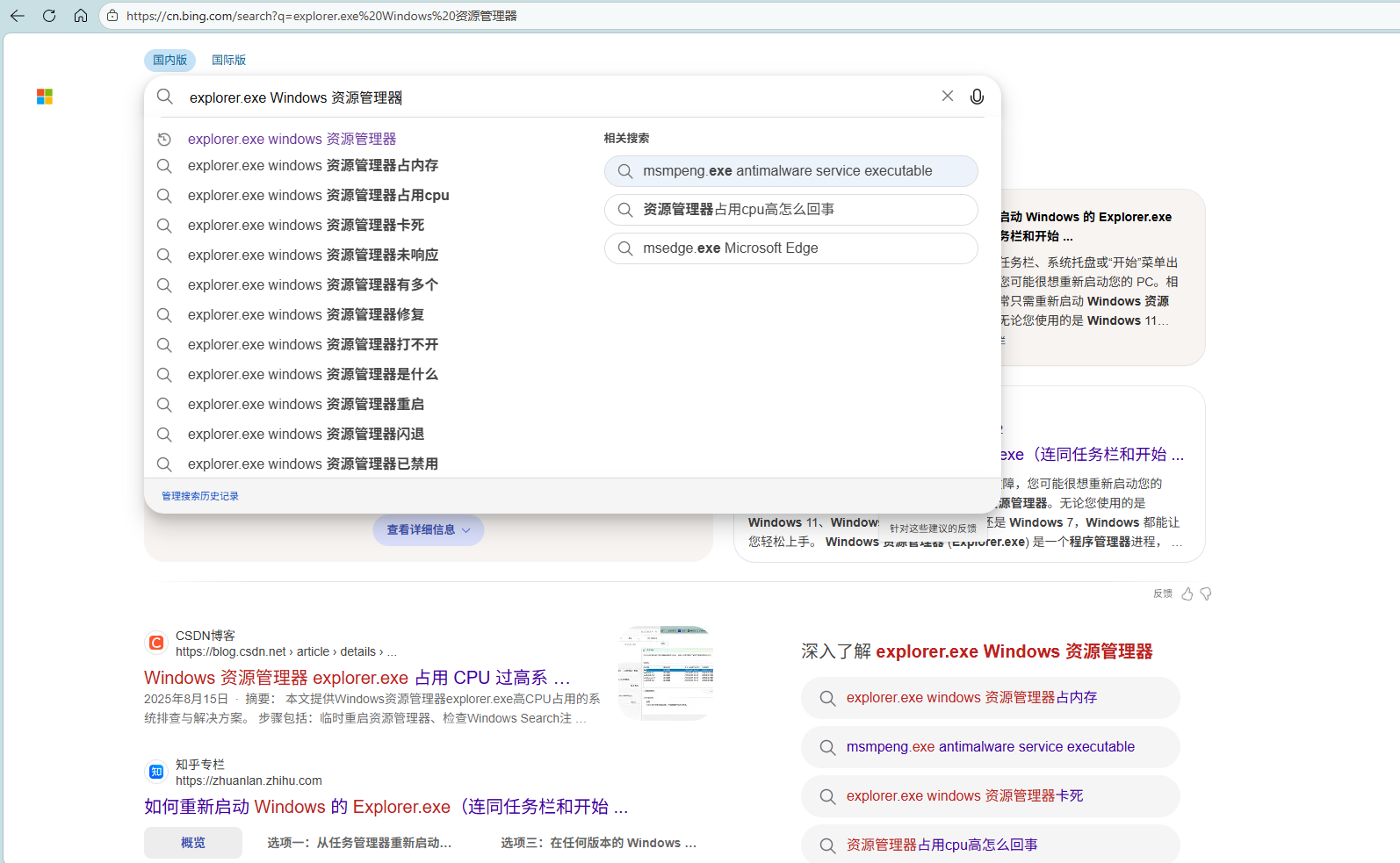Focus the browser address bar URL
Image resolution: width=1400 pixels, height=863 pixels.
pyautogui.click(x=321, y=16)
